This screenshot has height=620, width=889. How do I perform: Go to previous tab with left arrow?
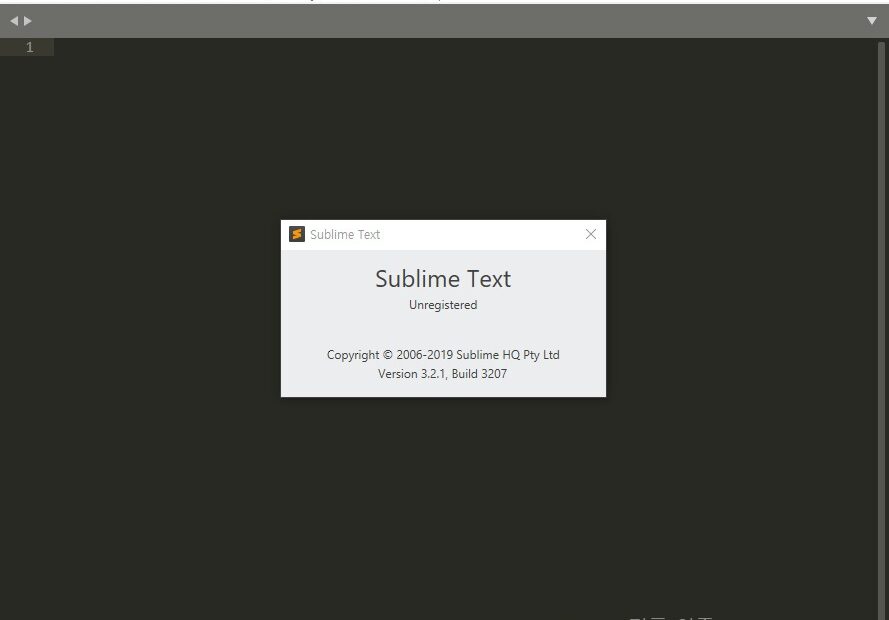14,21
